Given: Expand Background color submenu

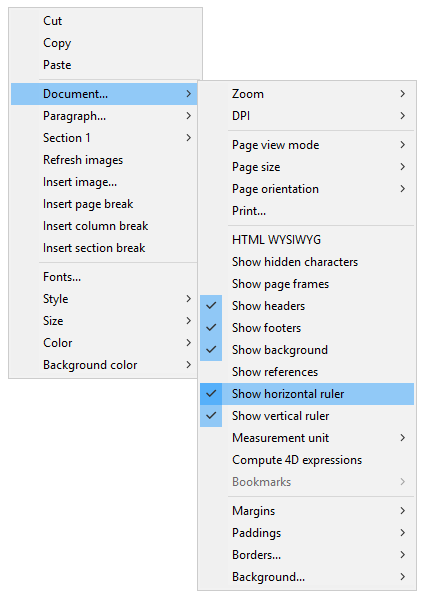Looking at the screenshot, I should point(104,365).
